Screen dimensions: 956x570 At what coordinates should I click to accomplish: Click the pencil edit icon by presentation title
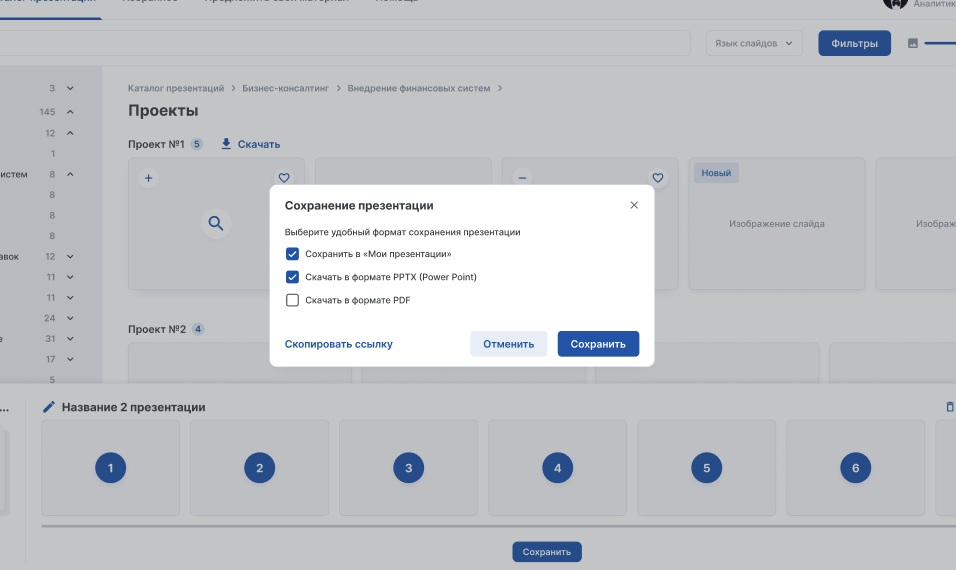pyautogui.click(x=49, y=407)
